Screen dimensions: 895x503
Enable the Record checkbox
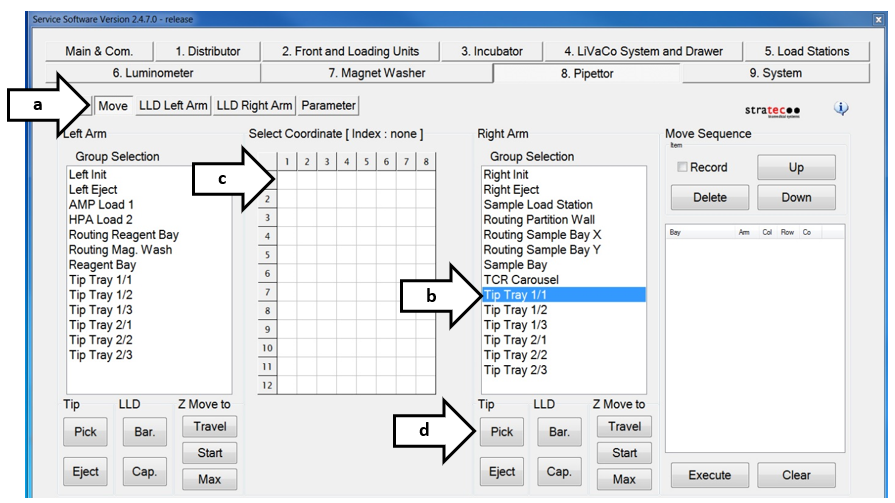(682, 168)
